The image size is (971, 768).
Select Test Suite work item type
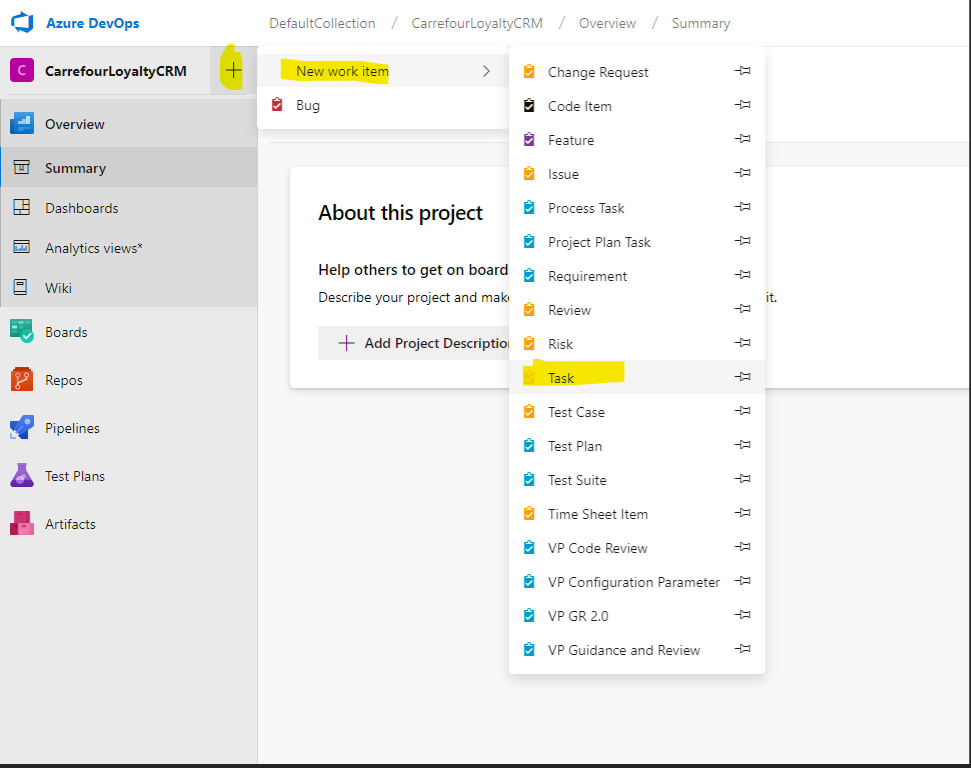tap(637, 479)
